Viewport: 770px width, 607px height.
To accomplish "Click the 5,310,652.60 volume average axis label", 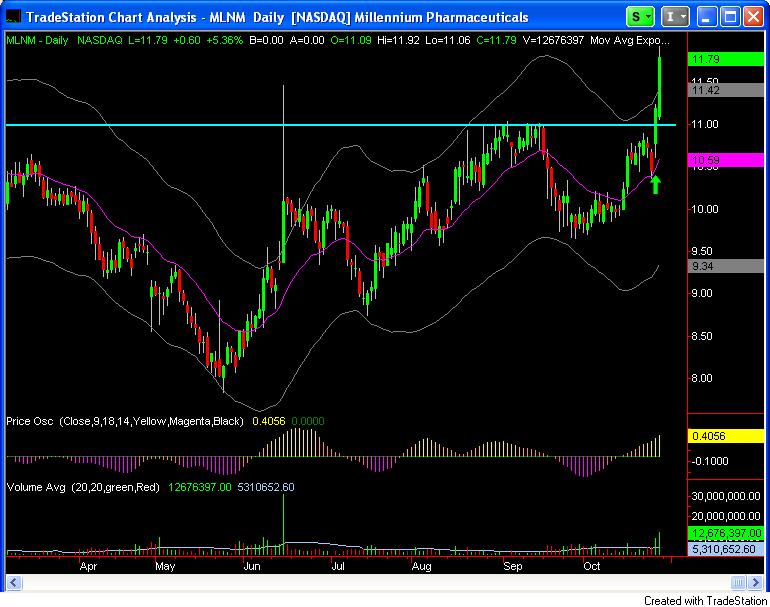I will click(x=726, y=549).
